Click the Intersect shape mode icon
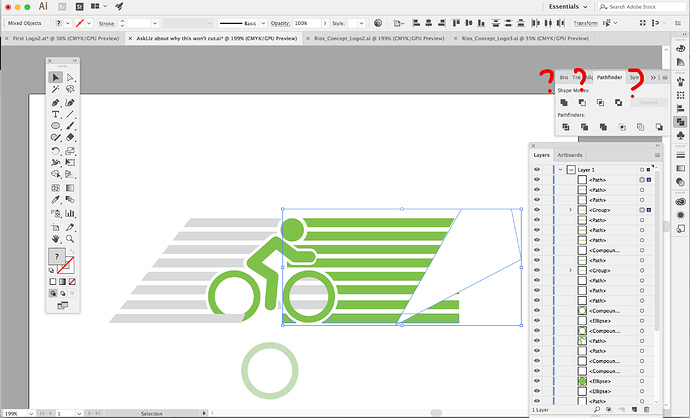The width and height of the screenshot is (690, 418). (600, 103)
